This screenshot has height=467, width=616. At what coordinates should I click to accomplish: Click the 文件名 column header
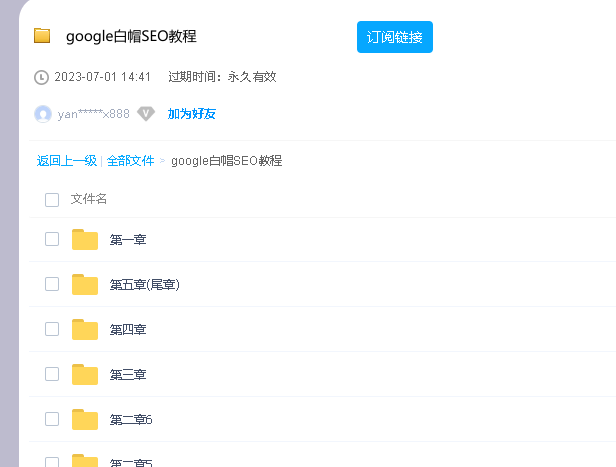click(89, 199)
